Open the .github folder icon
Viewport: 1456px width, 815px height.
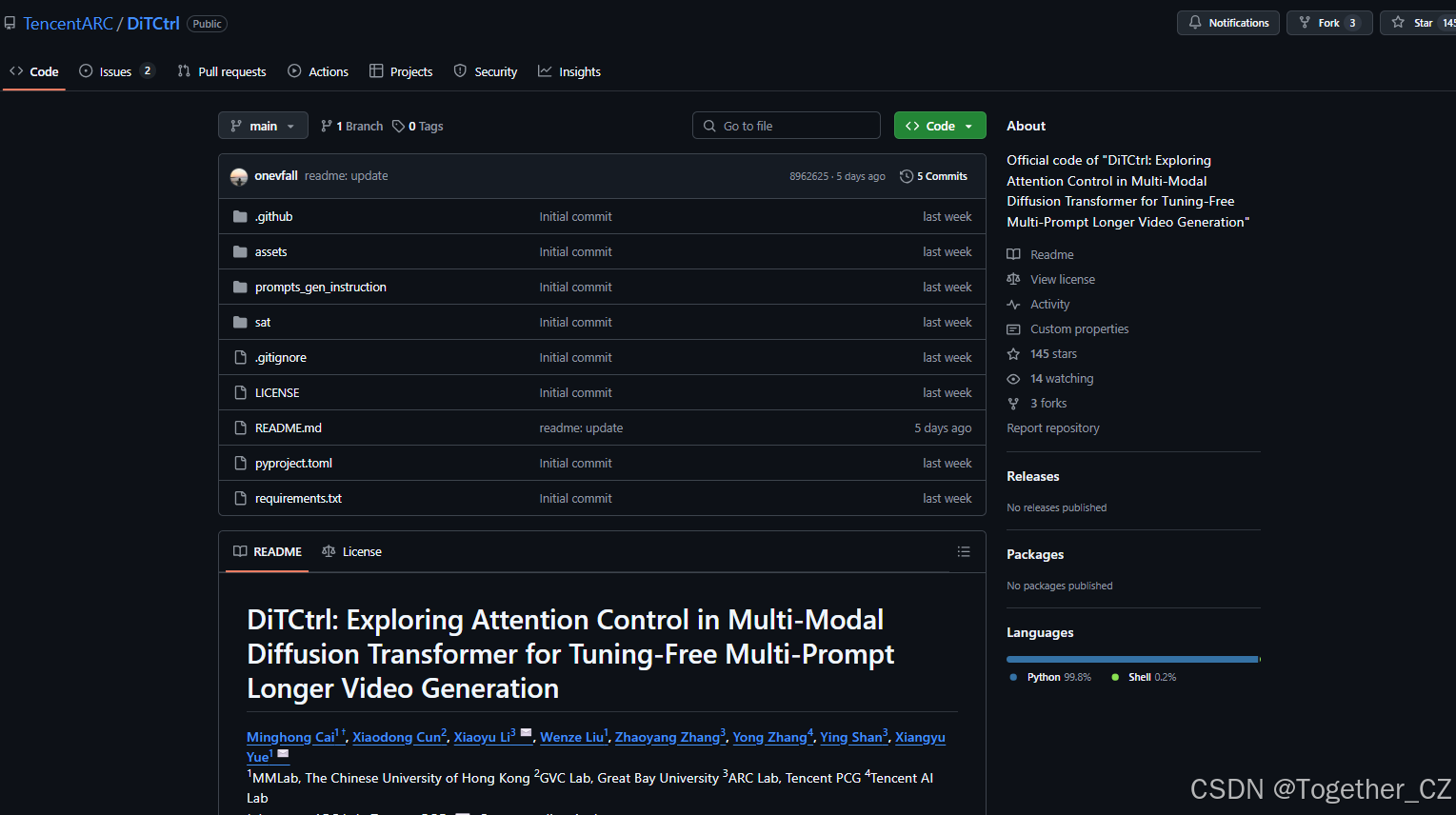pos(240,216)
